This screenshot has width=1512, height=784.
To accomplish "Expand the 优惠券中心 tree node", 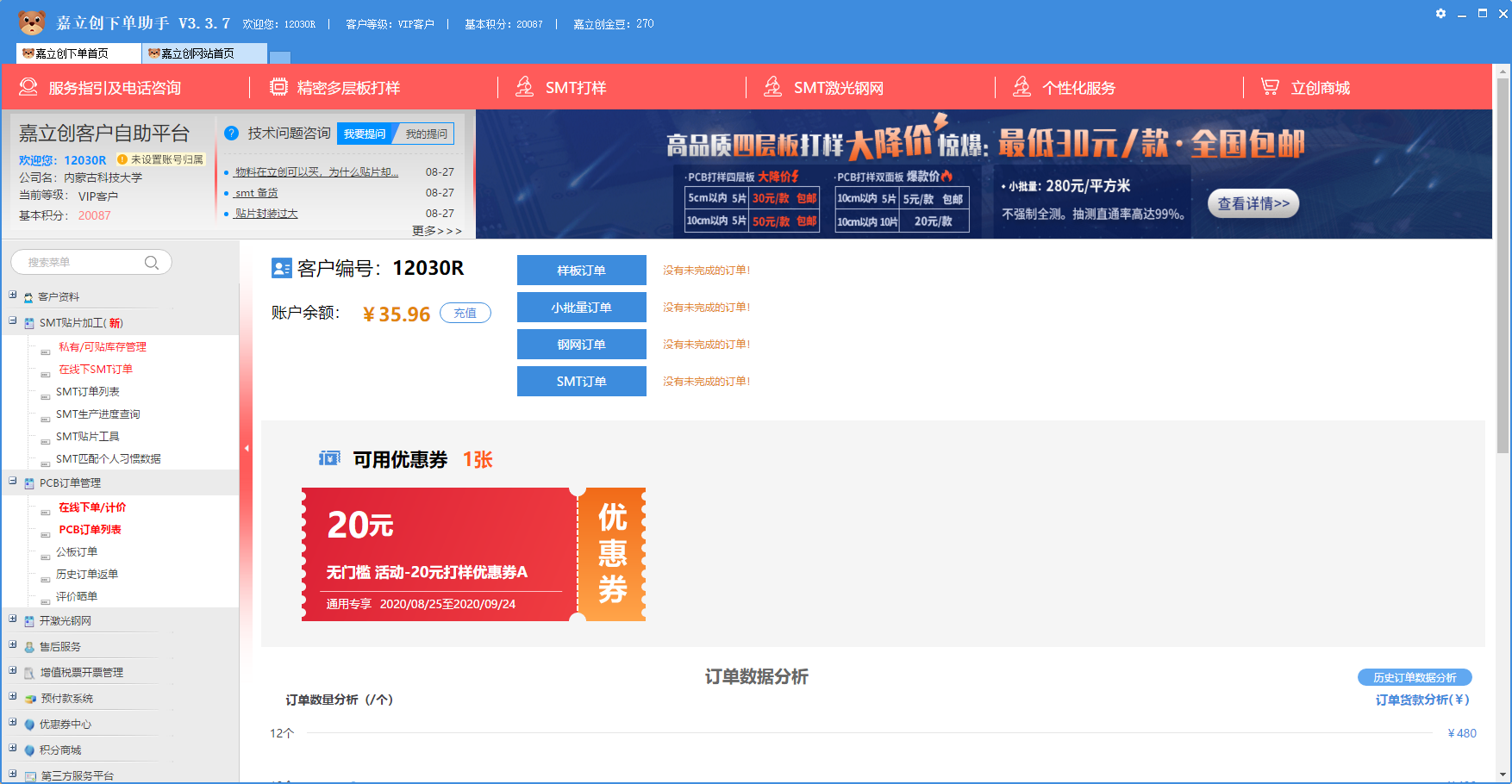I will point(12,722).
